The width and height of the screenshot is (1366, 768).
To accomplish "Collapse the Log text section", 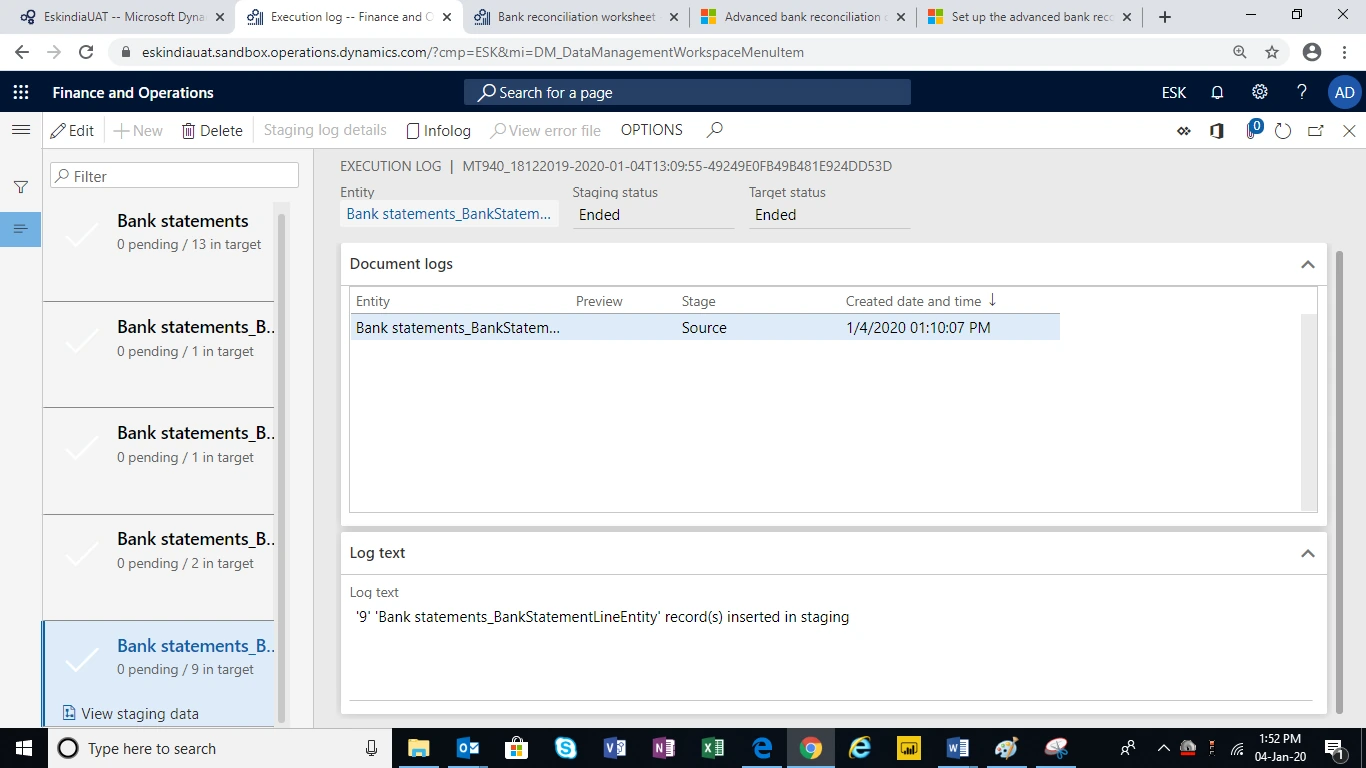I will 1307,553.
